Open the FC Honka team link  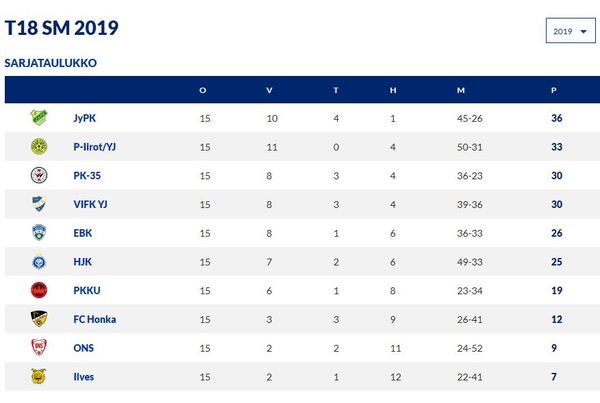[95, 319]
